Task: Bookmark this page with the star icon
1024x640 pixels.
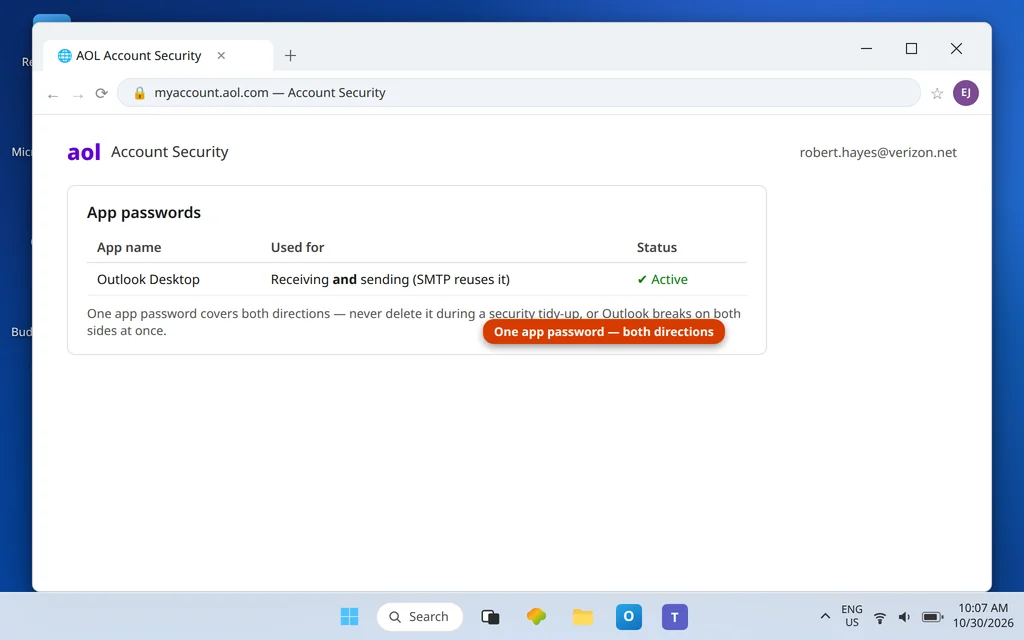Action: pyautogui.click(x=937, y=93)
